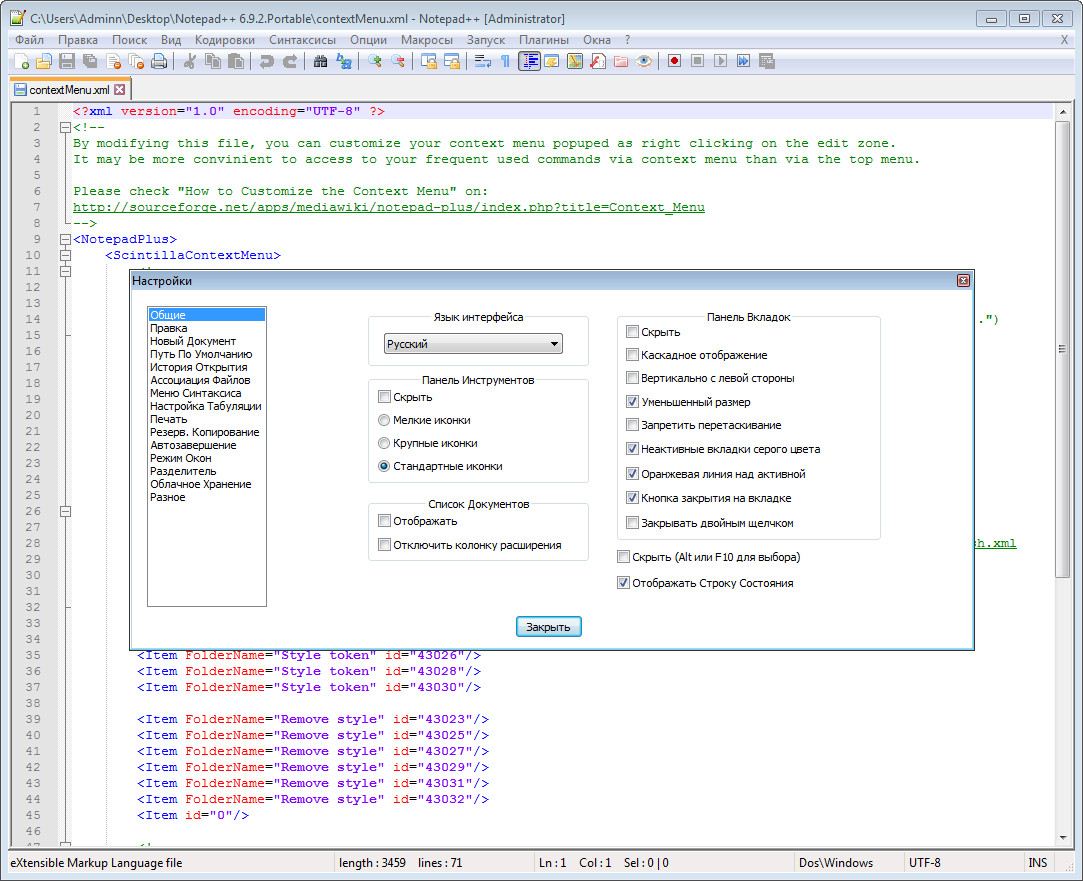The image size is (1083, 881).
Task: Start macro recording with the red dot icon
Action: 675,61
